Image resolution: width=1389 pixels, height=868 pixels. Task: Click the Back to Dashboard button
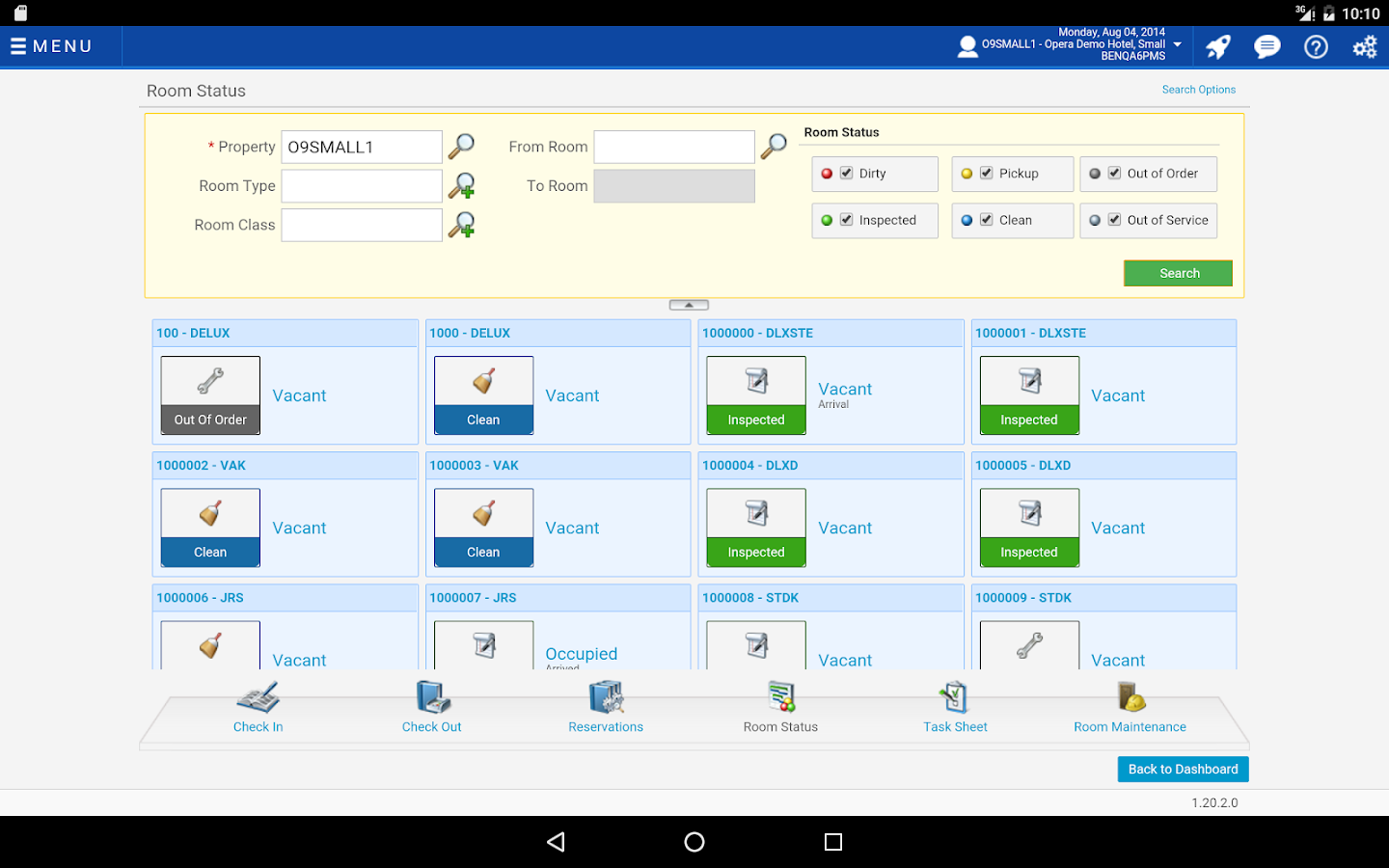point(1183,769)
